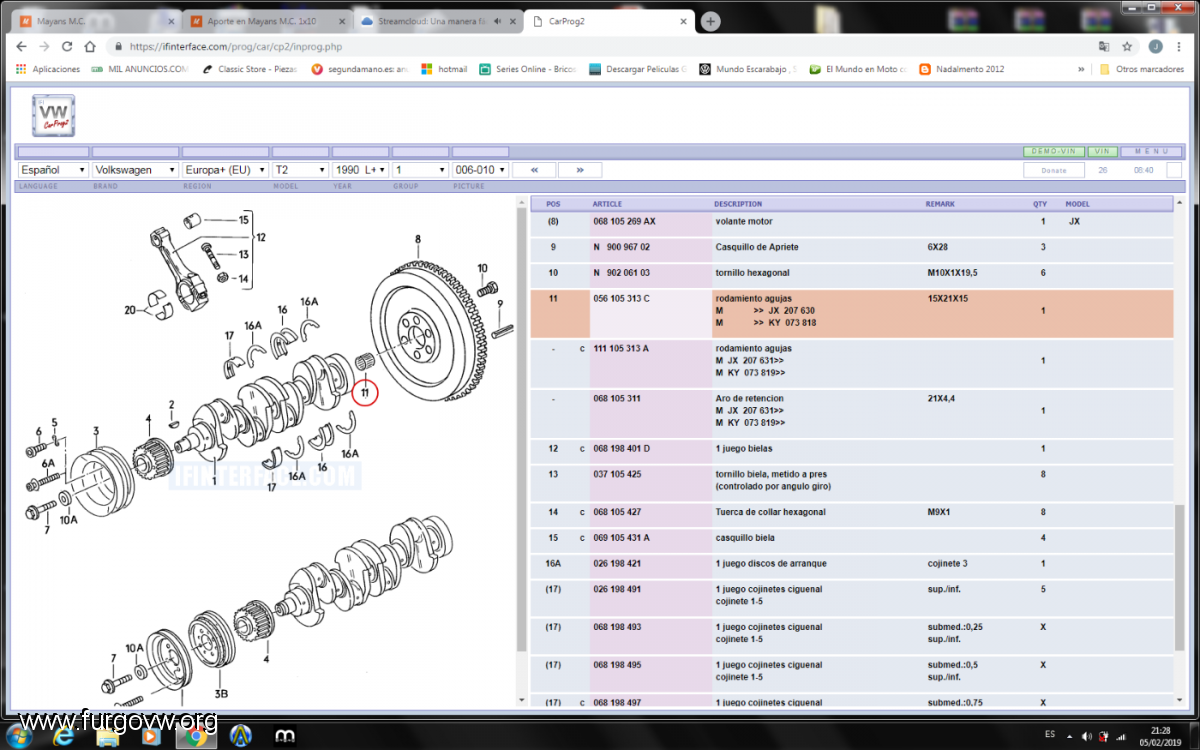This screenshot has height=750, width=1200.
Task: Select highlighted article 056 105 313 C
Action: tap(621, 298)
